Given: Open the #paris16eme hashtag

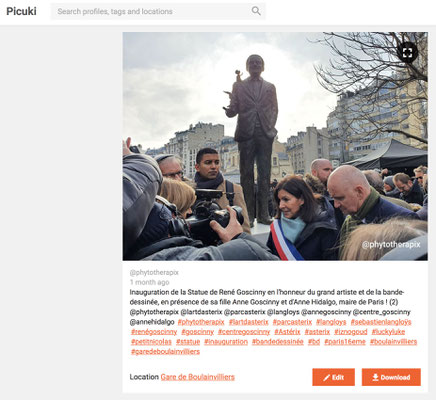Looking at the screenshot, I should pyautogui.click(x=345, y=342).
